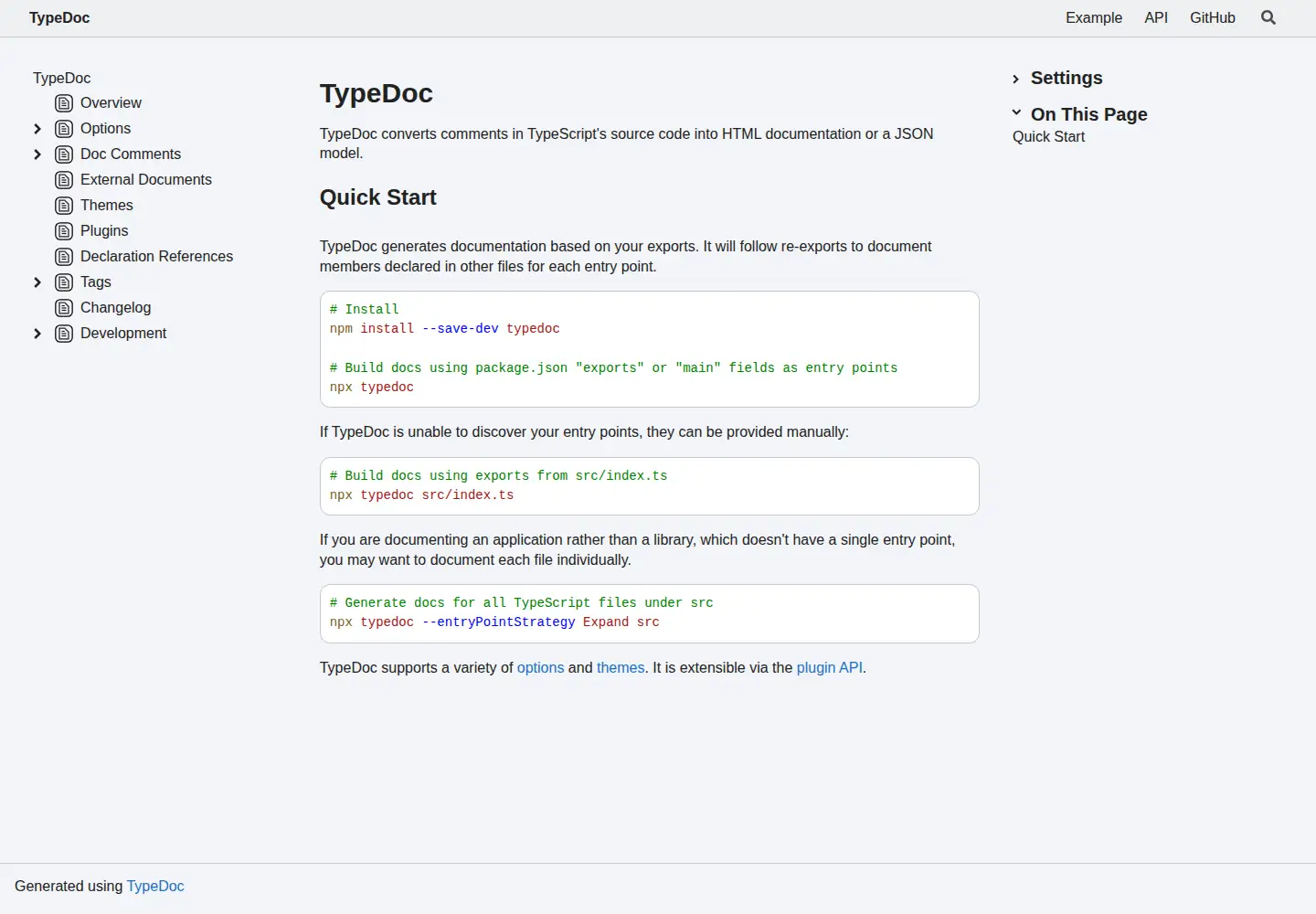The width and height of the screenshot is (1316, 914).
Task: Open the API menu item
Action: click(x=1156, y=17)
